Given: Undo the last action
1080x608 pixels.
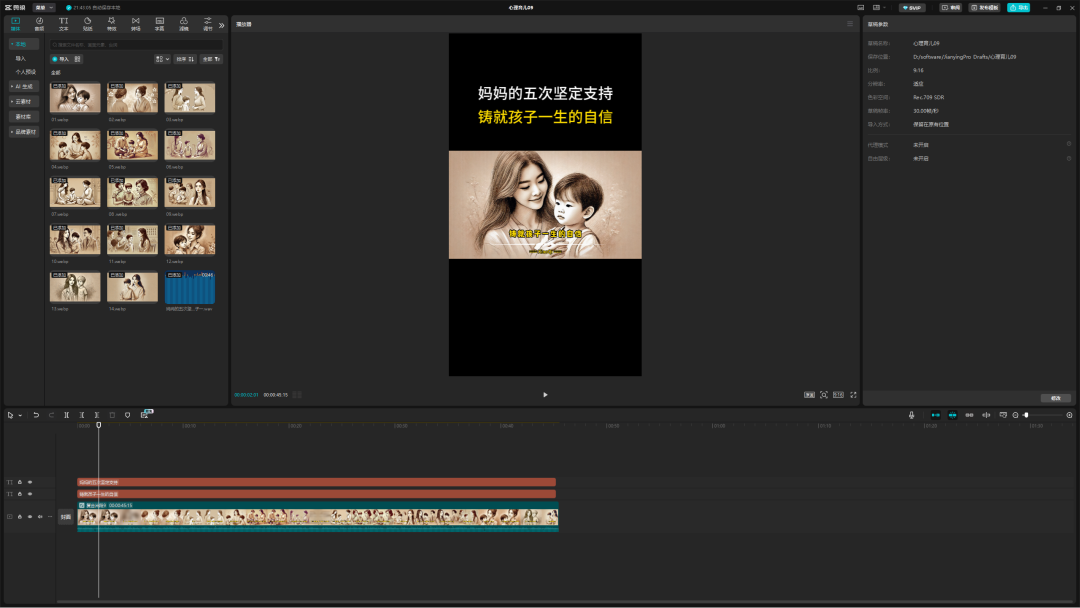Looking at the screenshot, I should pos(36,415).
